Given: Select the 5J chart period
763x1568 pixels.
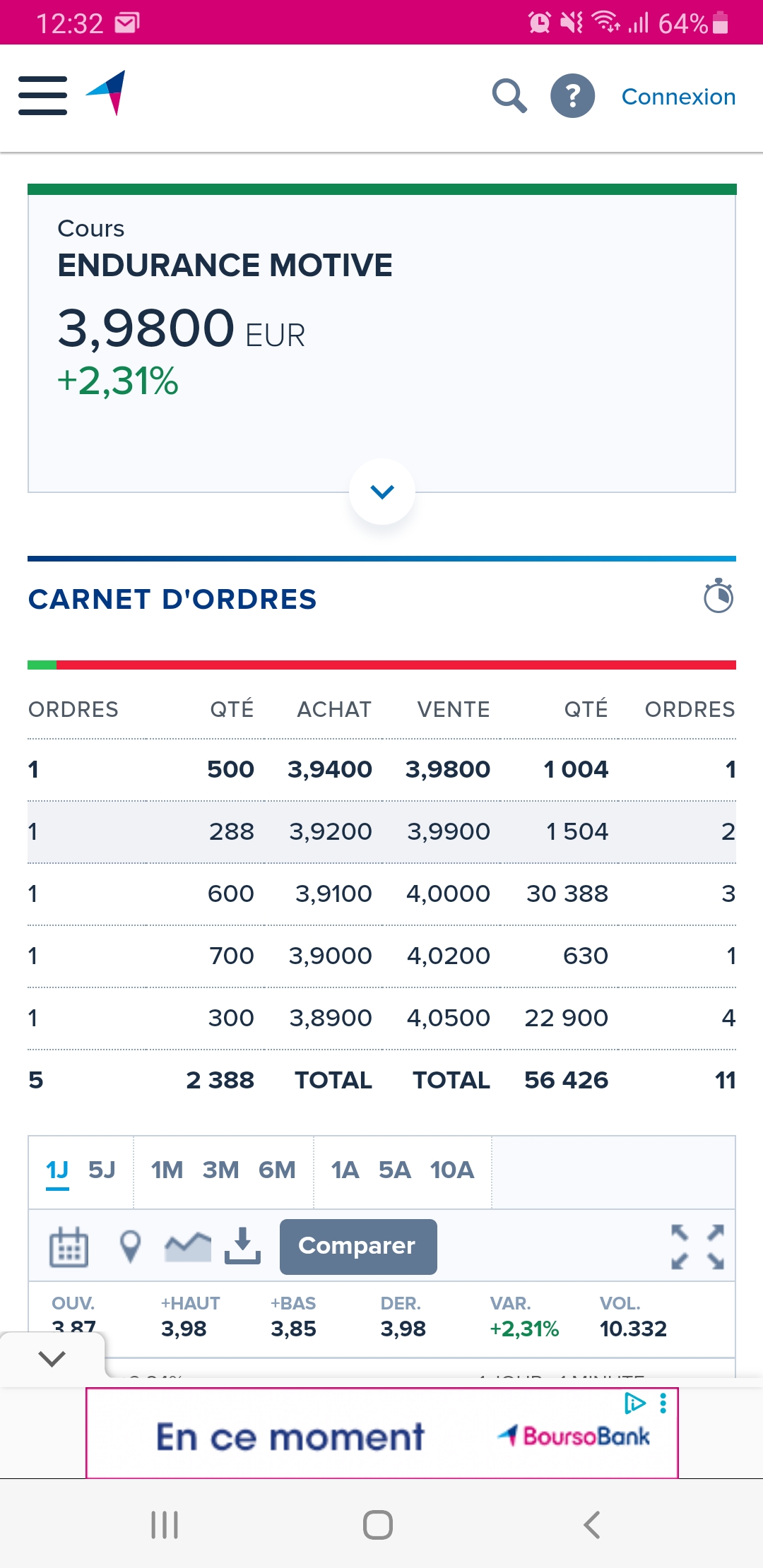Looking at the screenshot, I should coord(102,1170).
